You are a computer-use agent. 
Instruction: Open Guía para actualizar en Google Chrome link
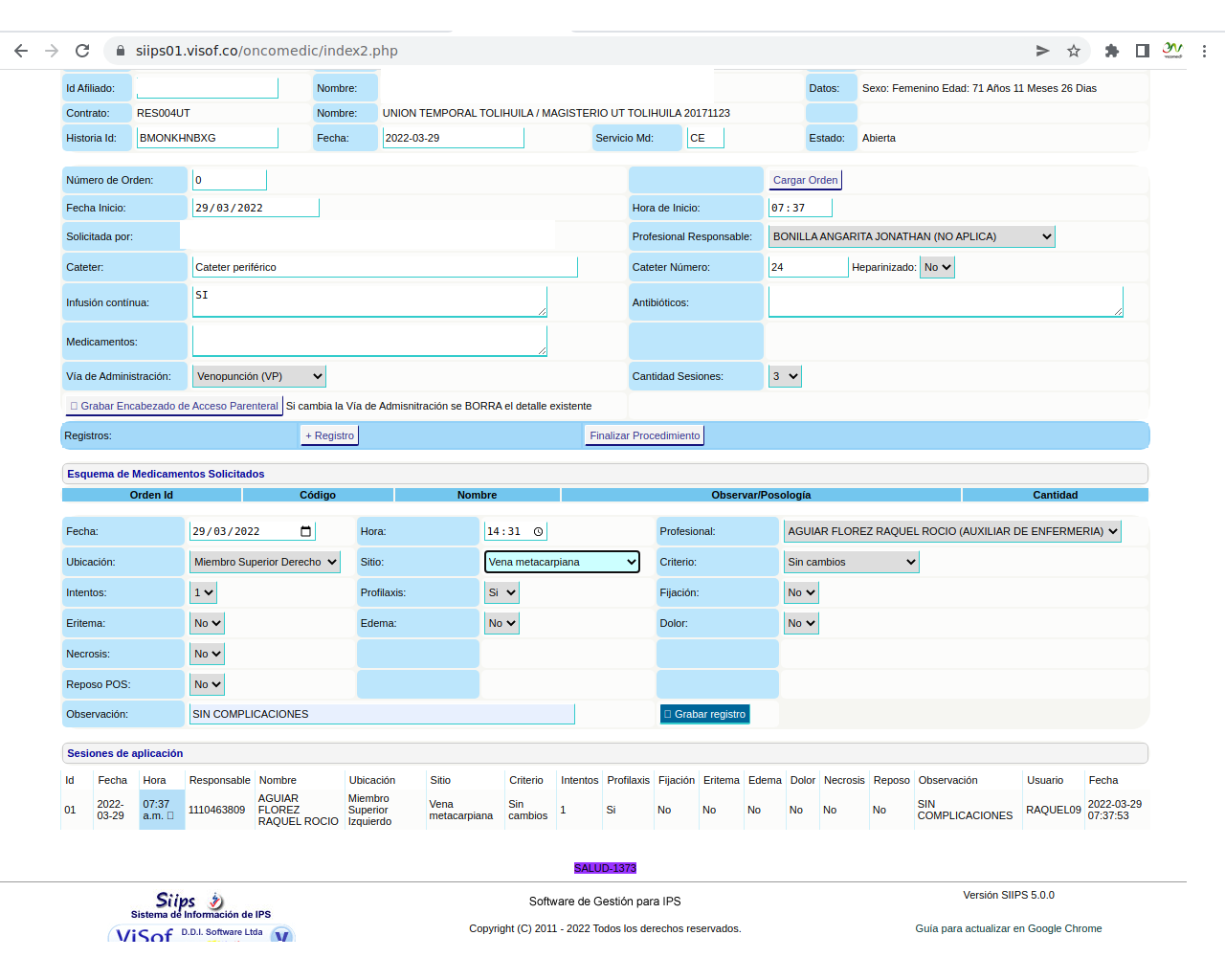pos(1008,928)
